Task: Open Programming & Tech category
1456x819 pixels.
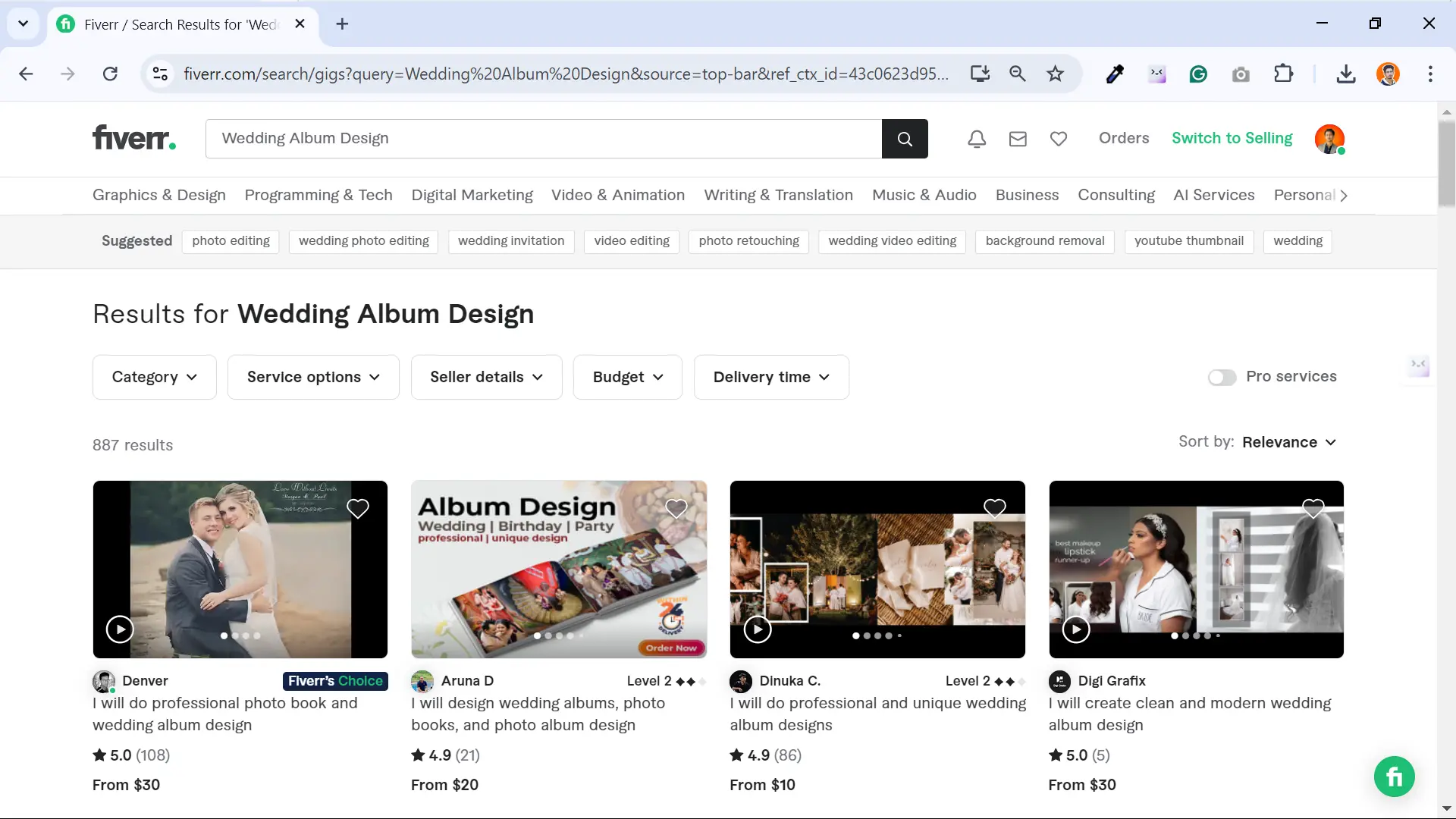Action: point(318,195)
